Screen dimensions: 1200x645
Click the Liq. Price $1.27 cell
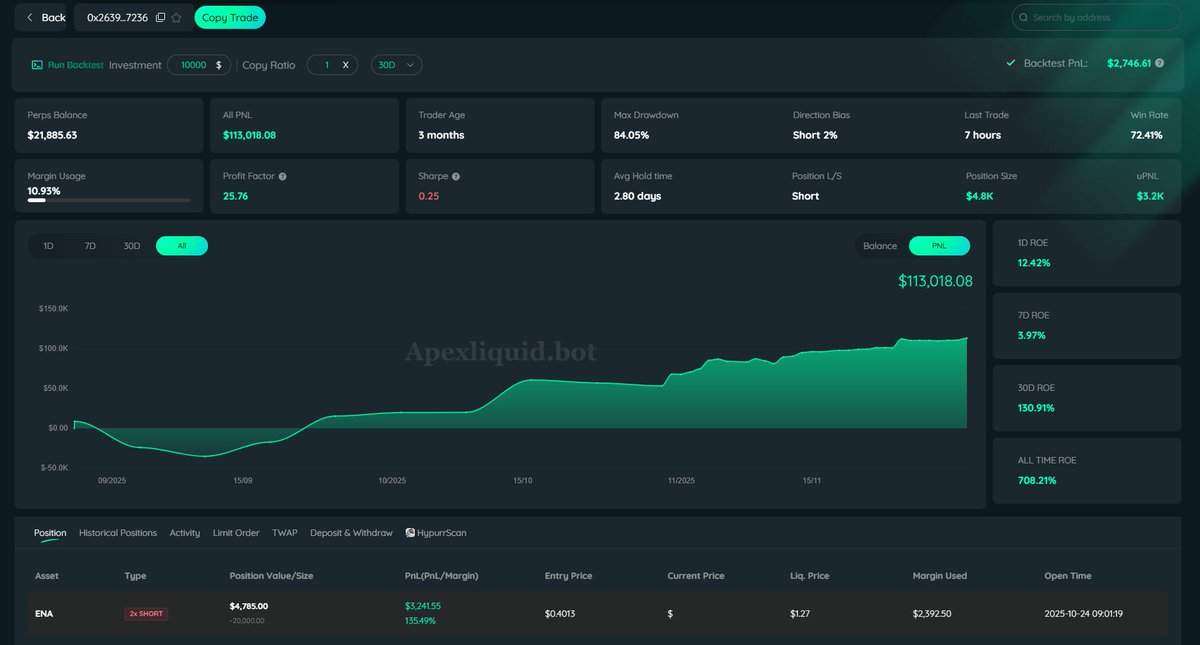pyautogui.click(x=801, y=614)
